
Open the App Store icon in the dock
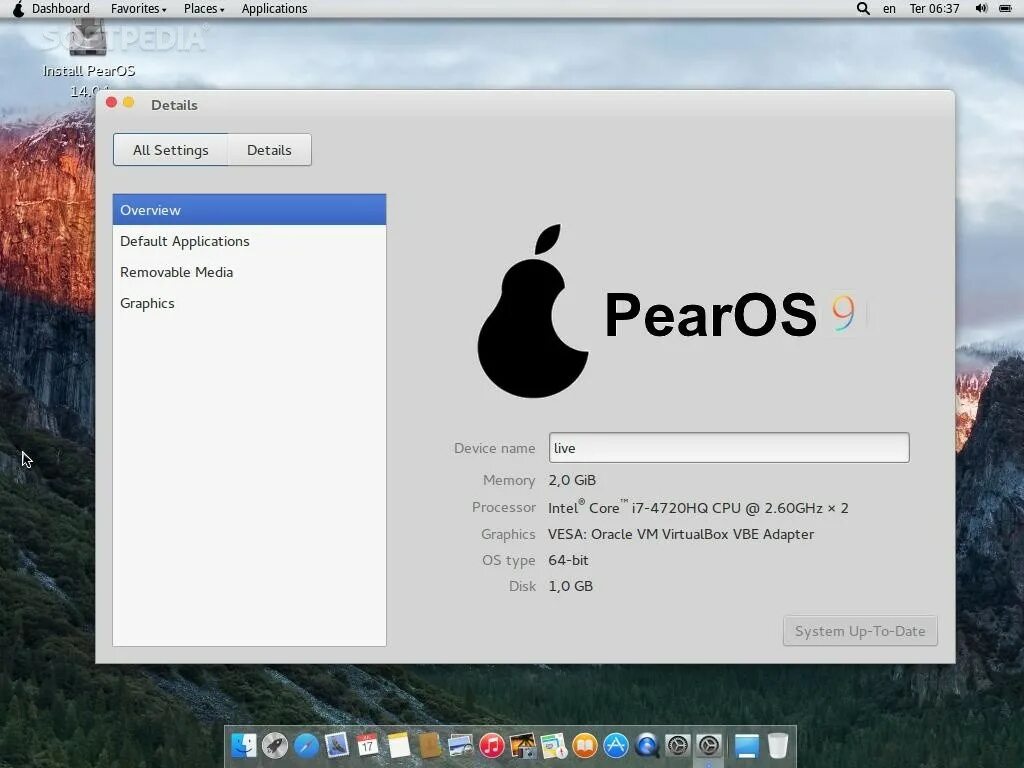coord(618,745)
